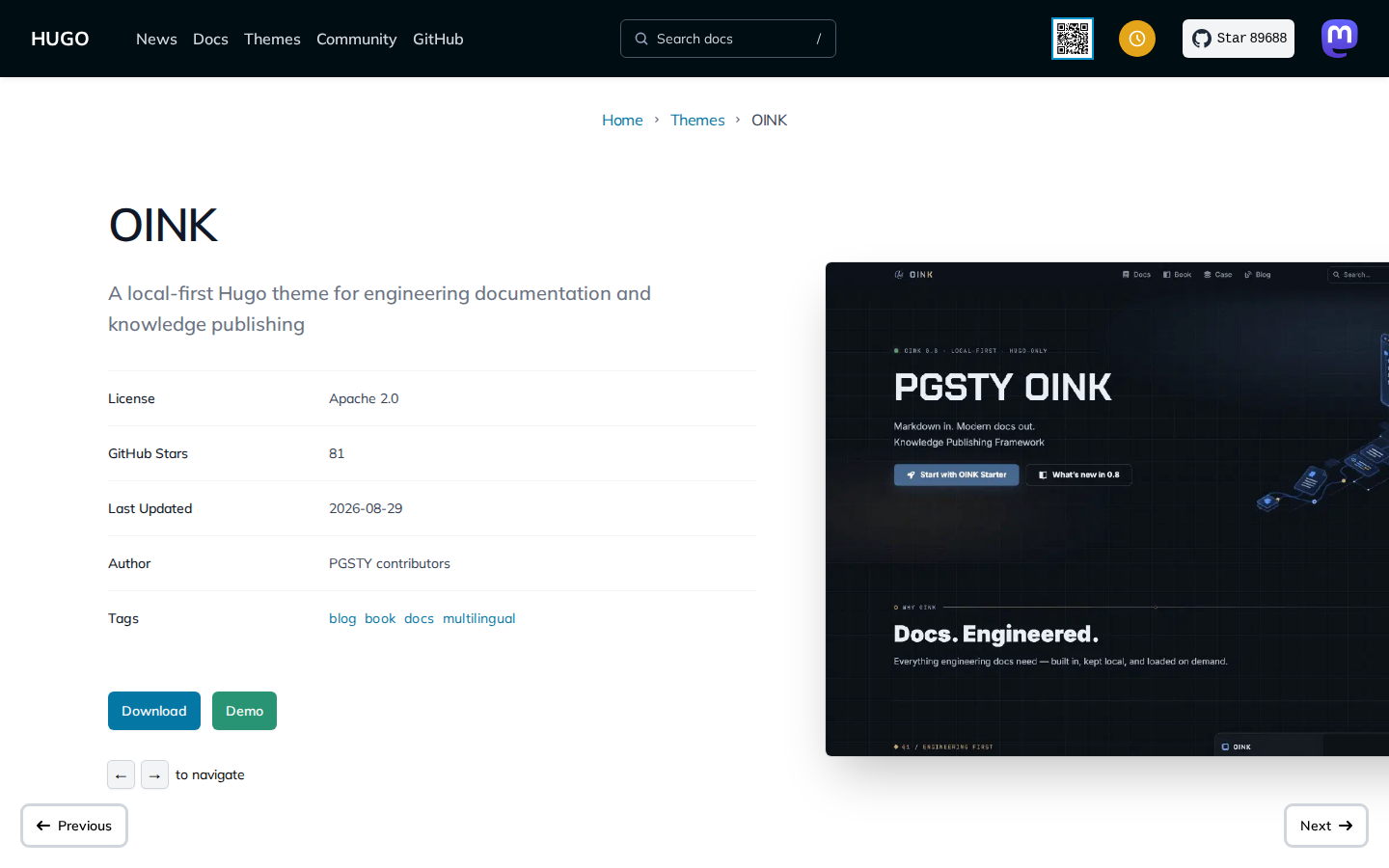Click the multilingual tag link
The height and width of the screenshot is (868, 1389).
(x=479, y=618)
